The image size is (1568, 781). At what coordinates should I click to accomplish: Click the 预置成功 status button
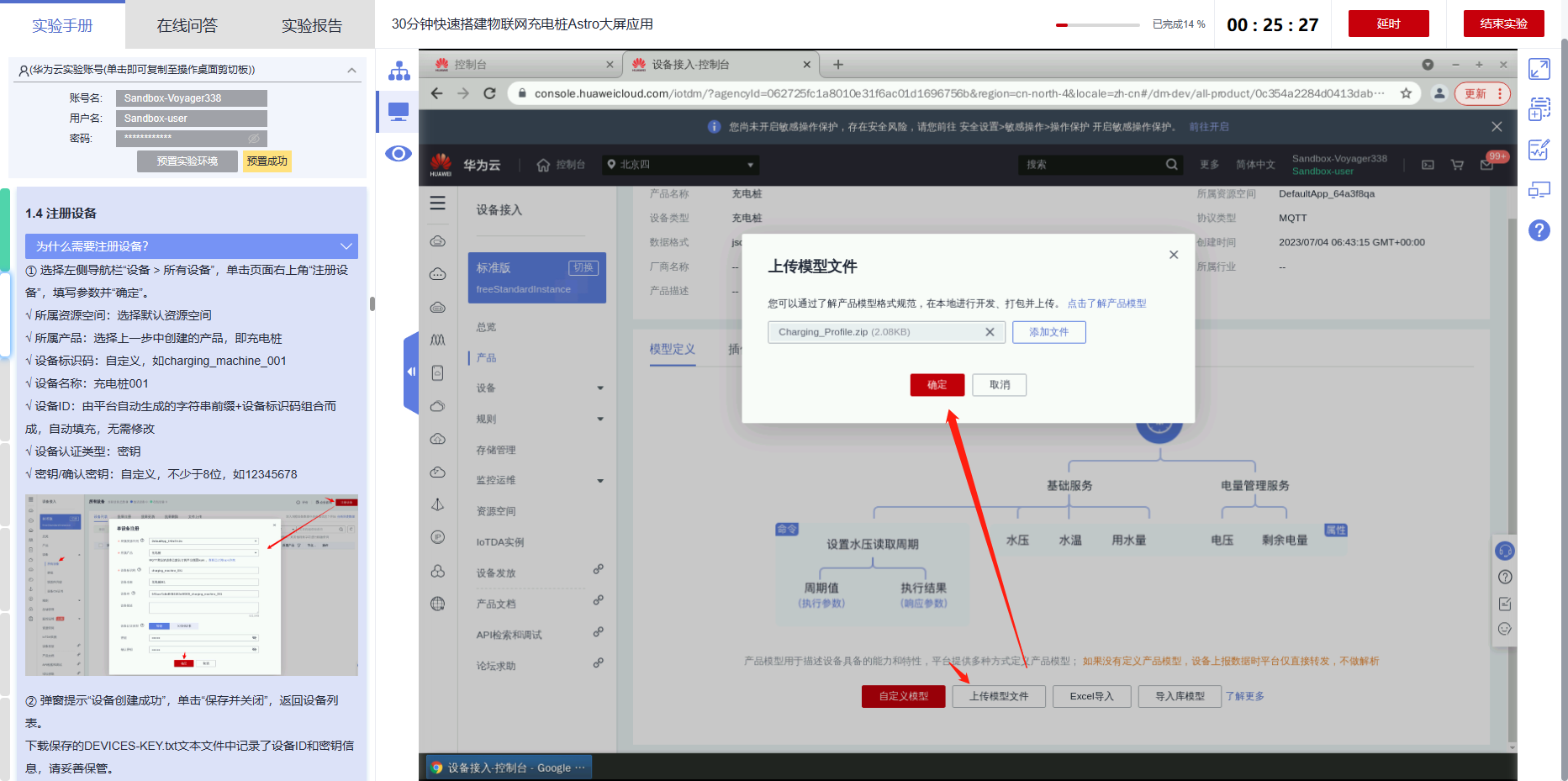click(267, 161)
